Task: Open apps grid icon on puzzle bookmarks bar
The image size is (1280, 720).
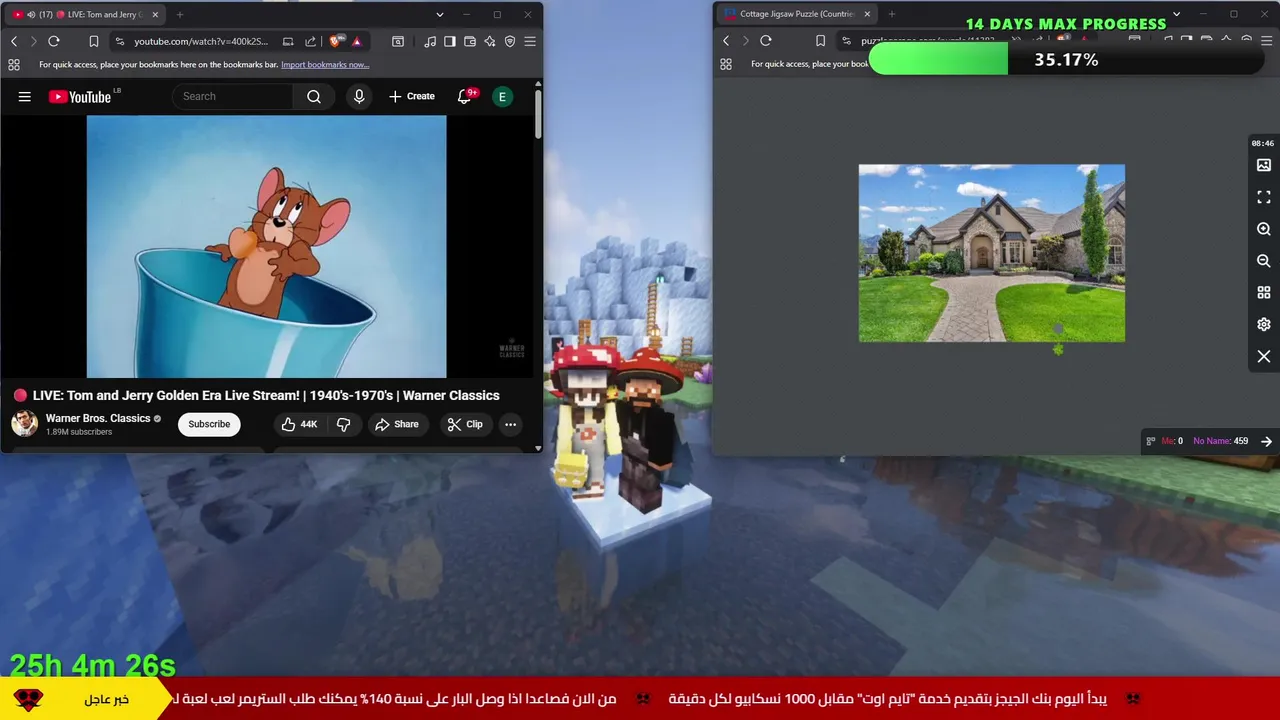Action: pos(726,64)
